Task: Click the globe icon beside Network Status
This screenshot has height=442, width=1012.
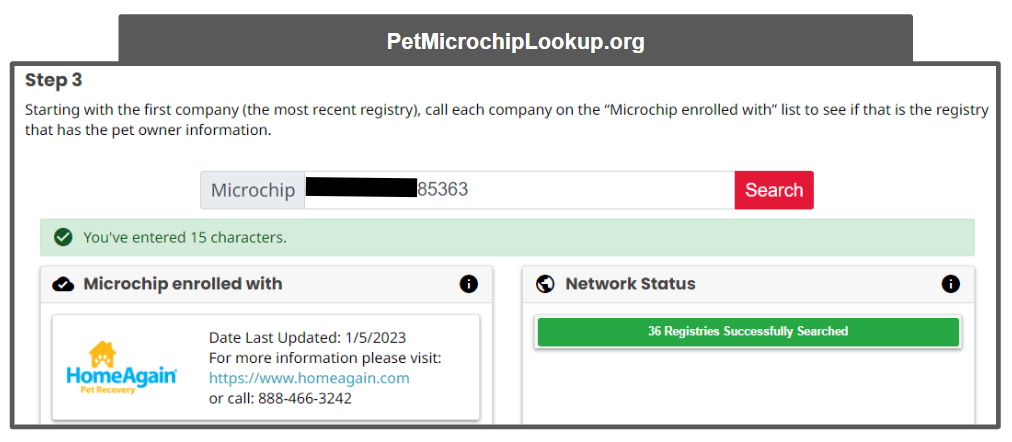Action: [x=545, y=284]
